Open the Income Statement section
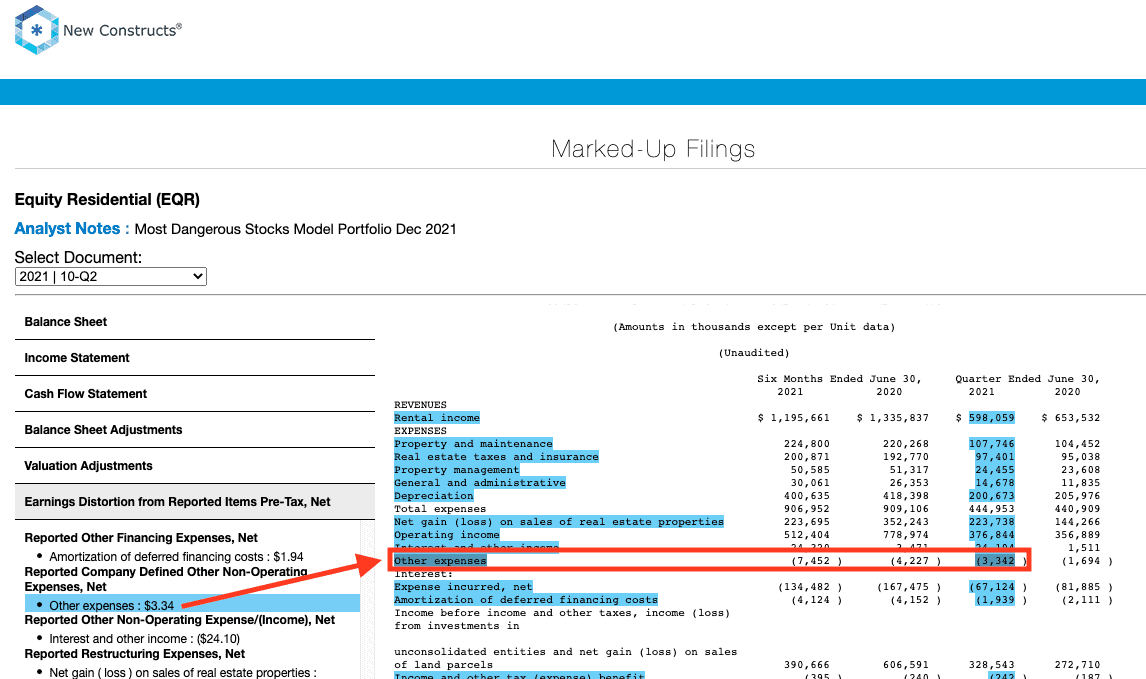The image size is (1146, 679). 194,357
